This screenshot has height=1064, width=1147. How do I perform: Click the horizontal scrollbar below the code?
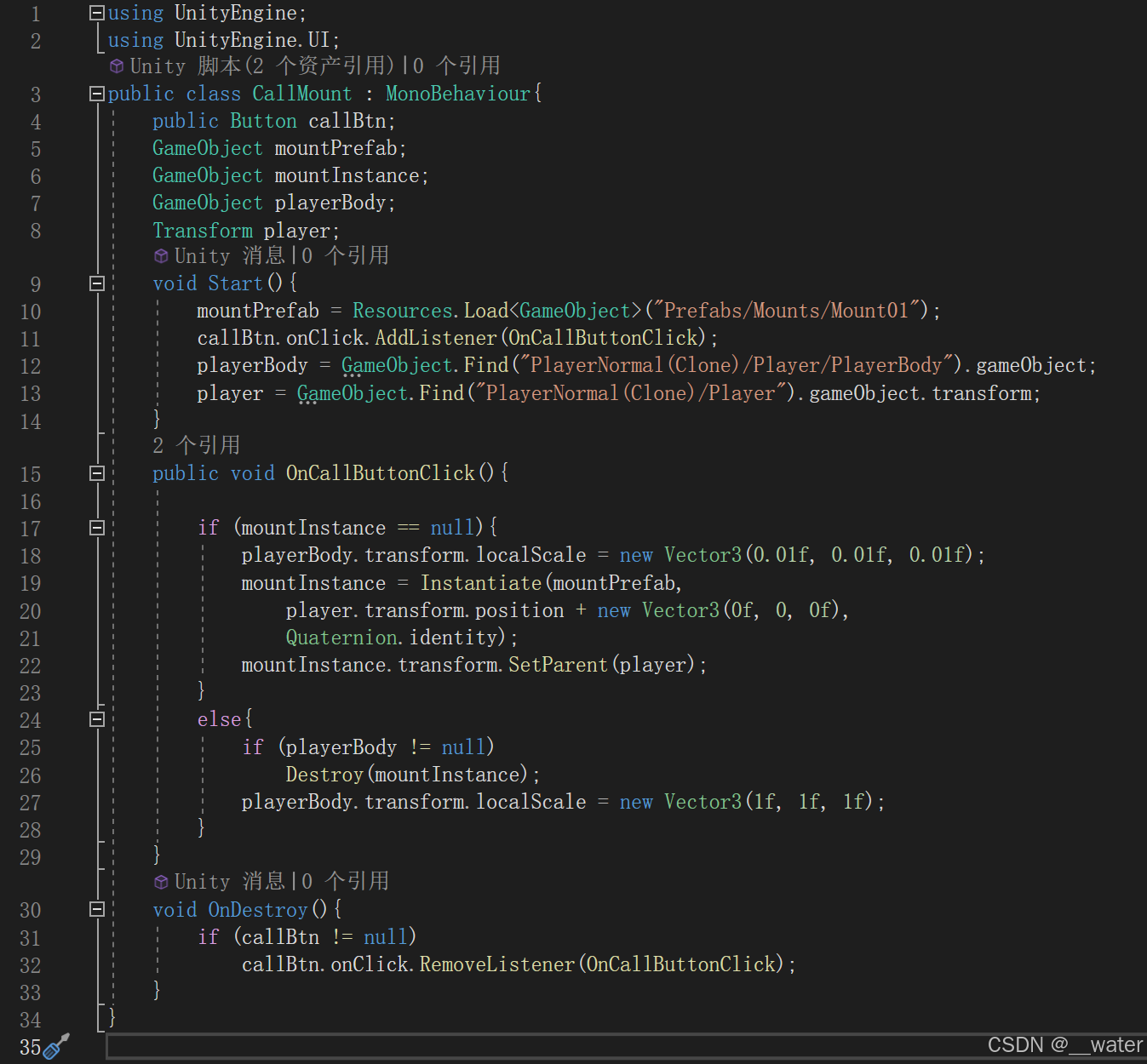[x=626, y=1046]
